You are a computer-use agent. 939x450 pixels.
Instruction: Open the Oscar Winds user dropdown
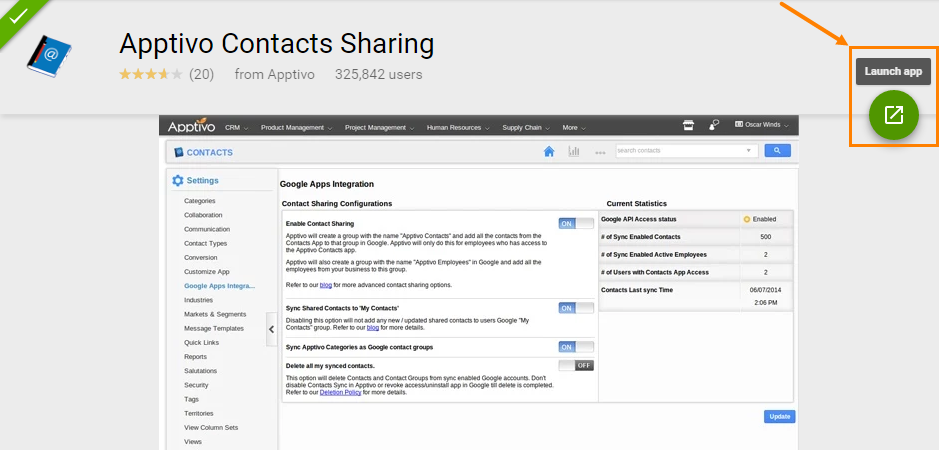761,126
